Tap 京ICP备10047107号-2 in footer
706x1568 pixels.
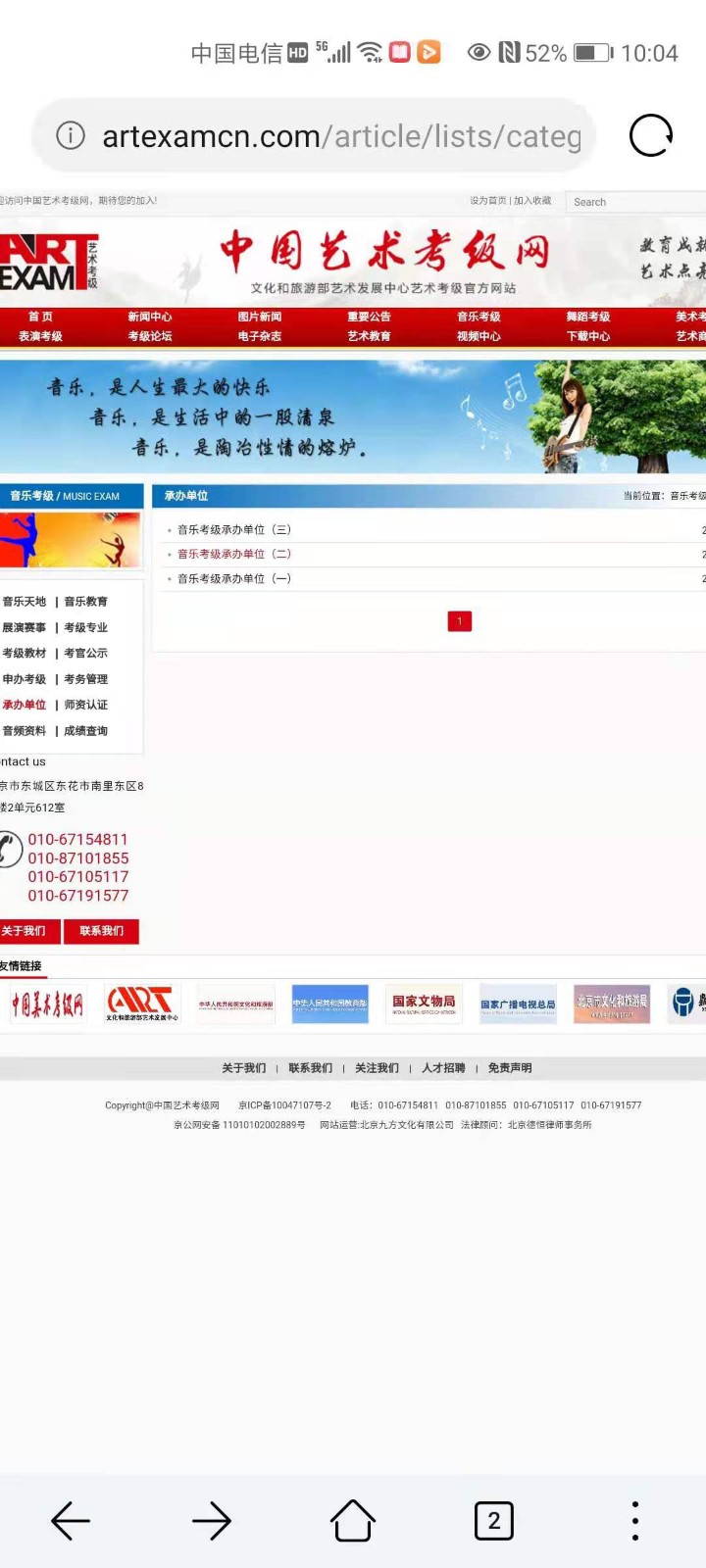tap(285, 1105)
